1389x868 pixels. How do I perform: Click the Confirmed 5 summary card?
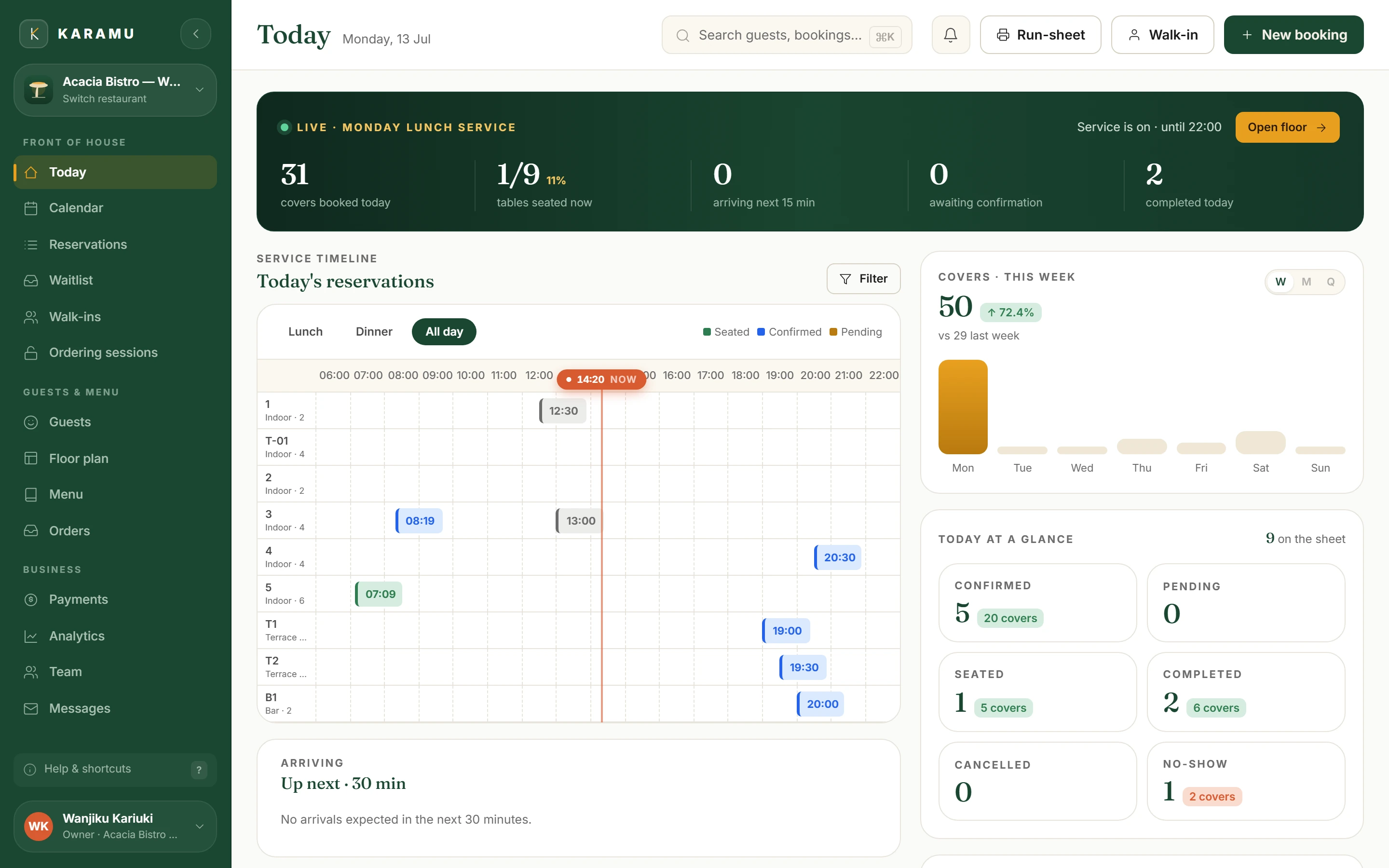(1037, 603)
